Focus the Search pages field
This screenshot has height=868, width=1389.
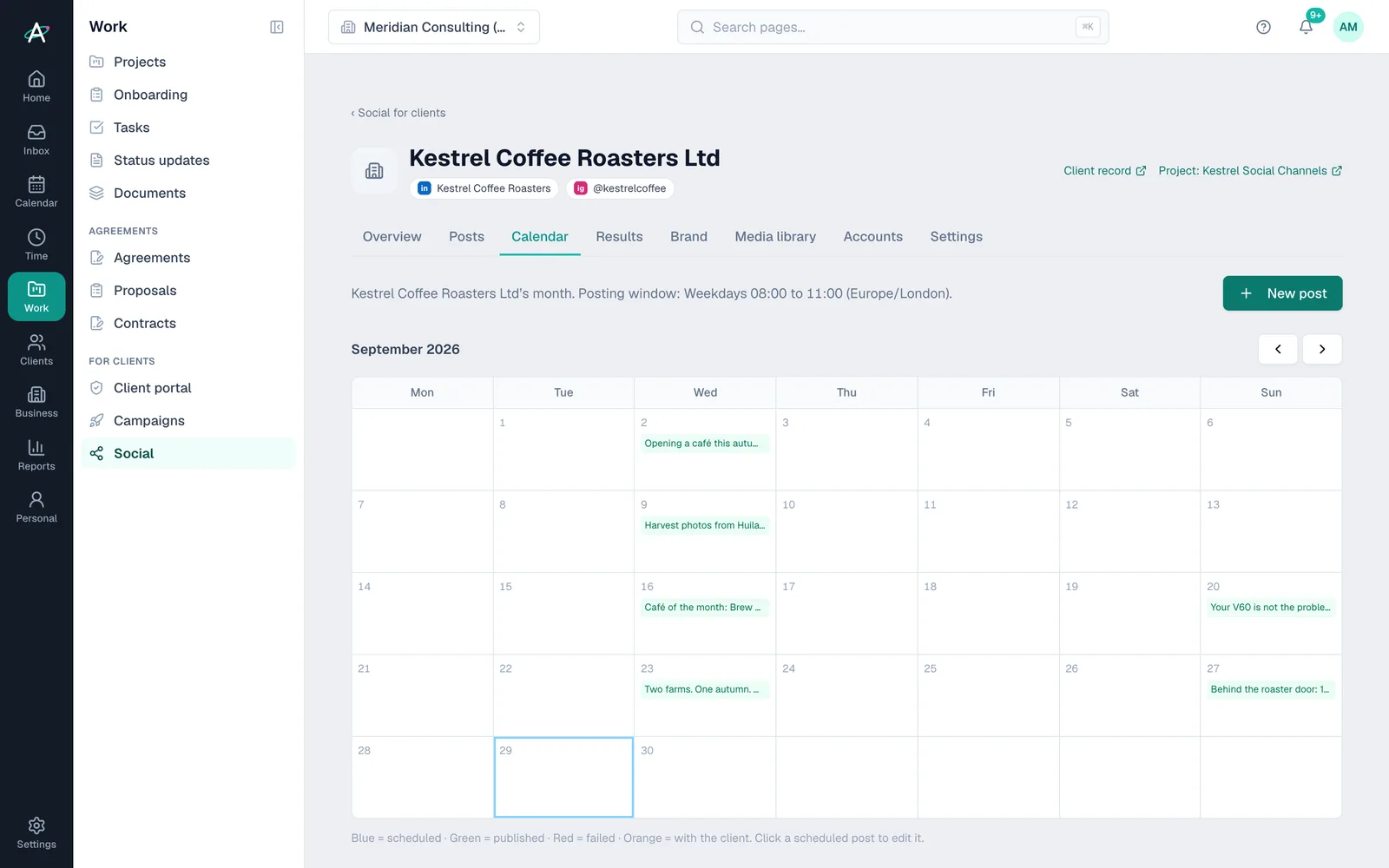pyautogui.click(x=892, y=27)
